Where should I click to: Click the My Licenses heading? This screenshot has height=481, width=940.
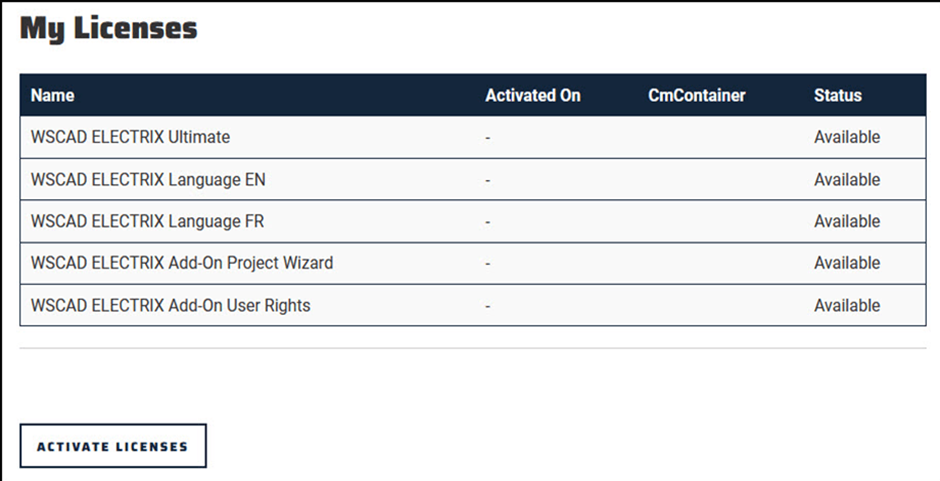click(x=109, y=29)
